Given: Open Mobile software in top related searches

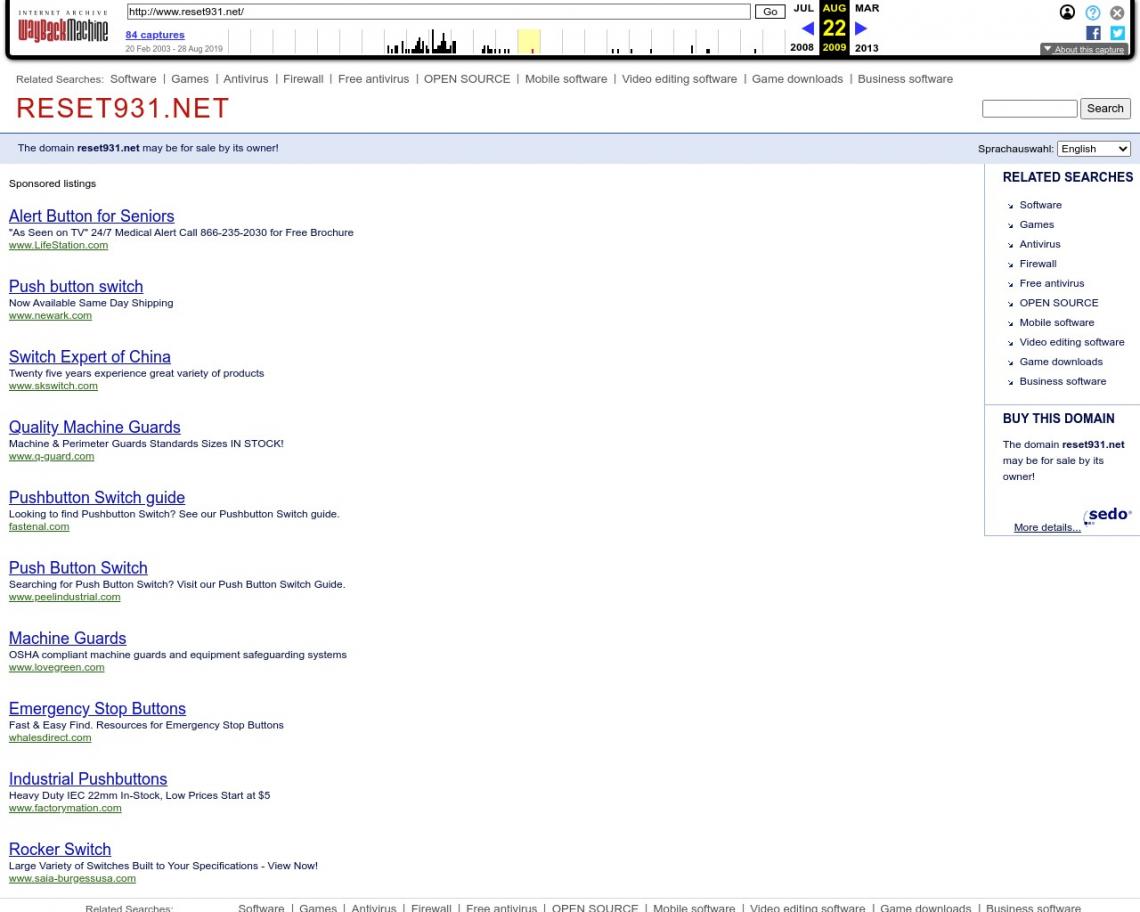Looking at the screenshot, I should coord(566,79).
